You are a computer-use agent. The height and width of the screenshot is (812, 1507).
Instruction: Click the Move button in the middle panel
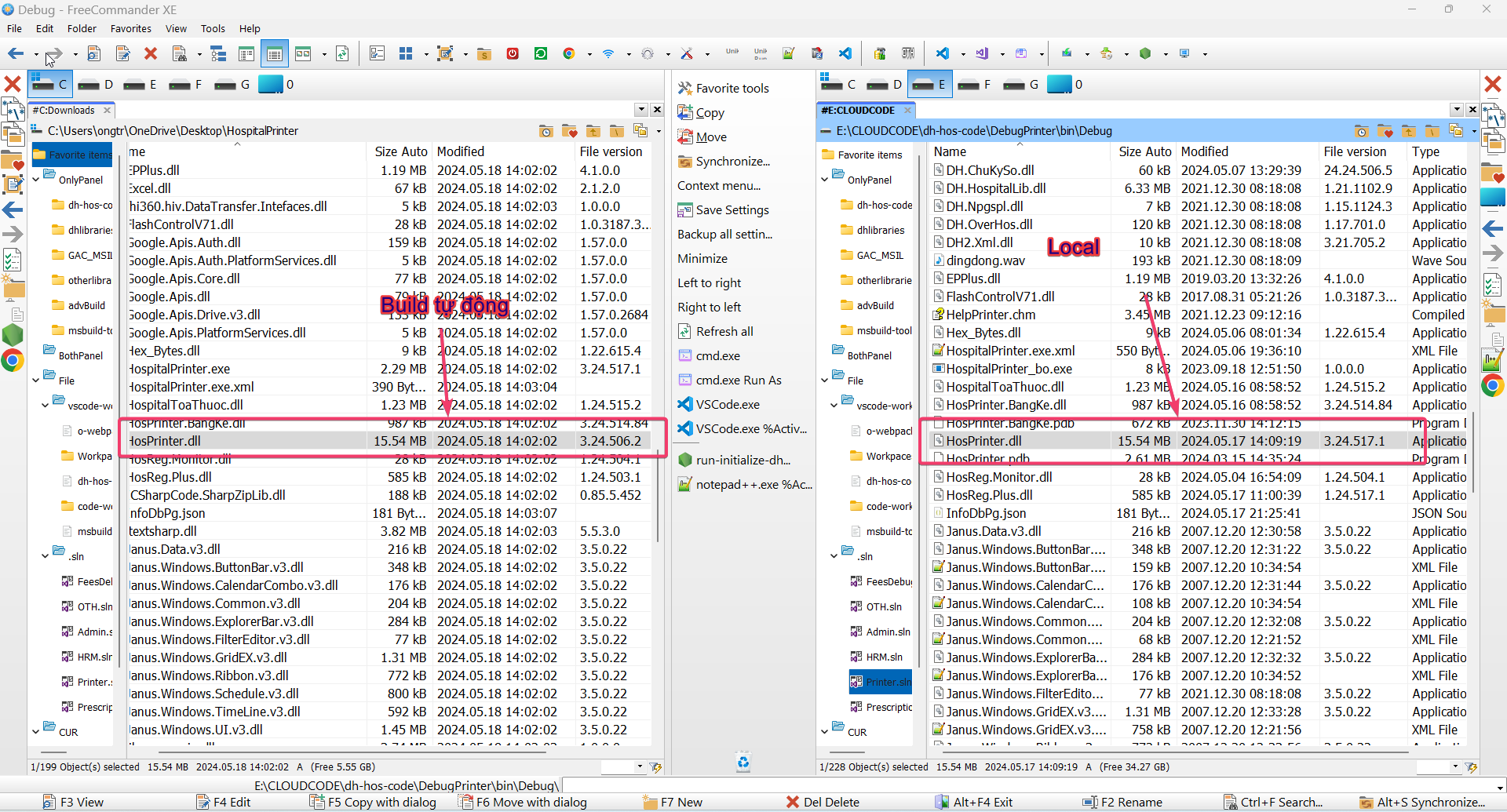702,137
